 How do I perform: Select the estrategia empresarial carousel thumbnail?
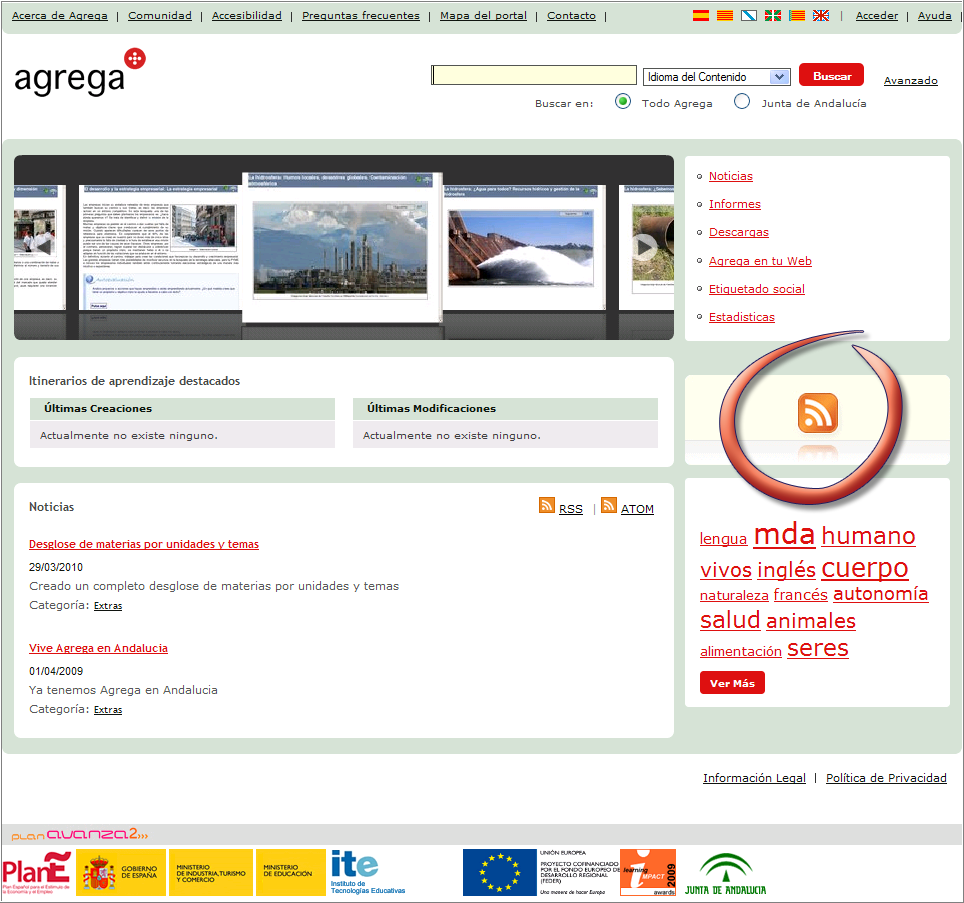161,247
